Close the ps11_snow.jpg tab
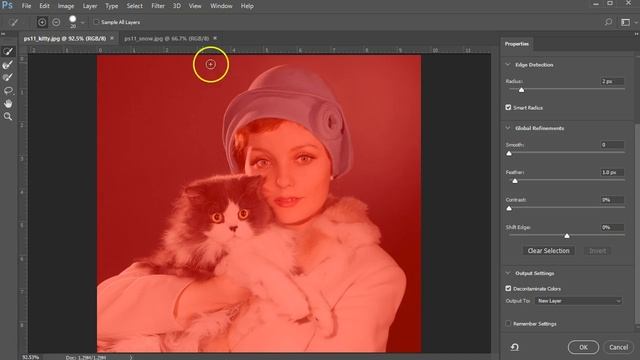Image resolution: width=640 pixels, height=360 pixels. (215, 38)
